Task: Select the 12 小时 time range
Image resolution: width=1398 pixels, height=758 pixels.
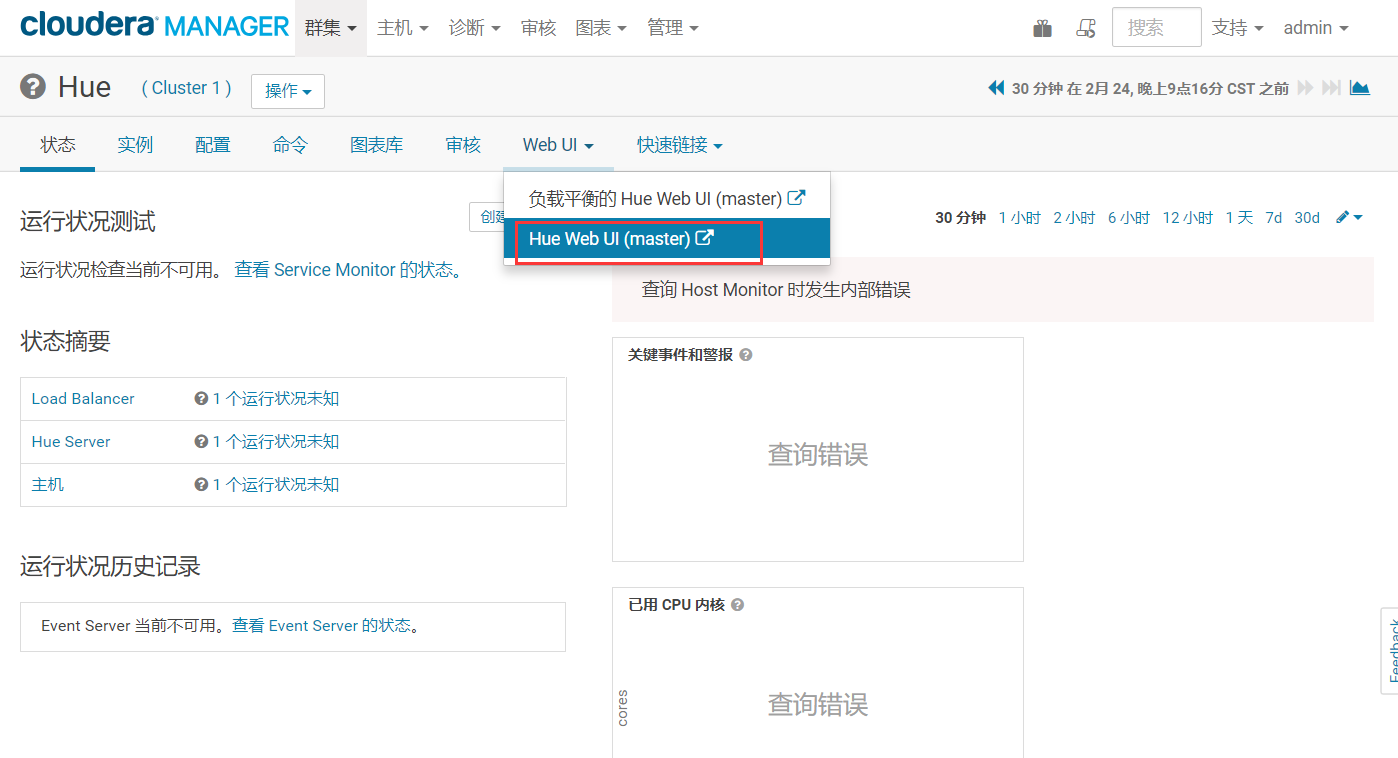Action: pos(1187,217)
